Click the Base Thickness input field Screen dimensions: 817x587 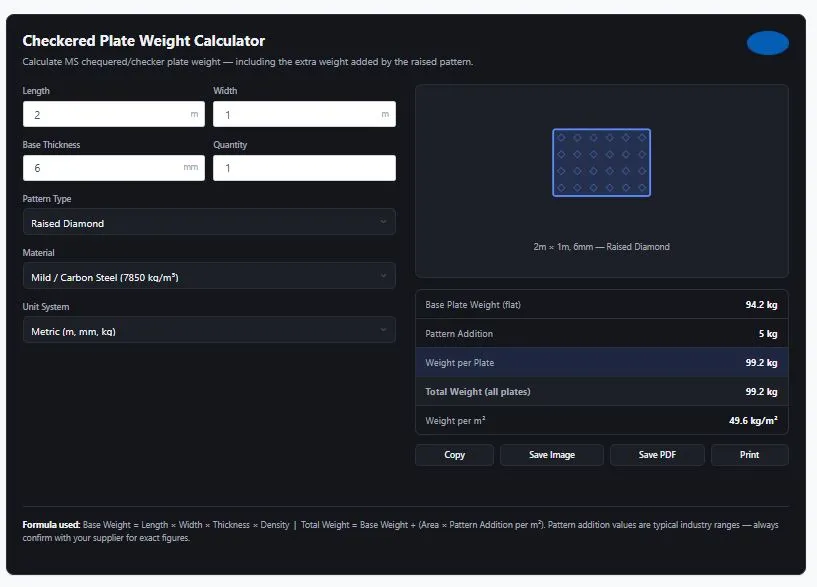(114, 168)
